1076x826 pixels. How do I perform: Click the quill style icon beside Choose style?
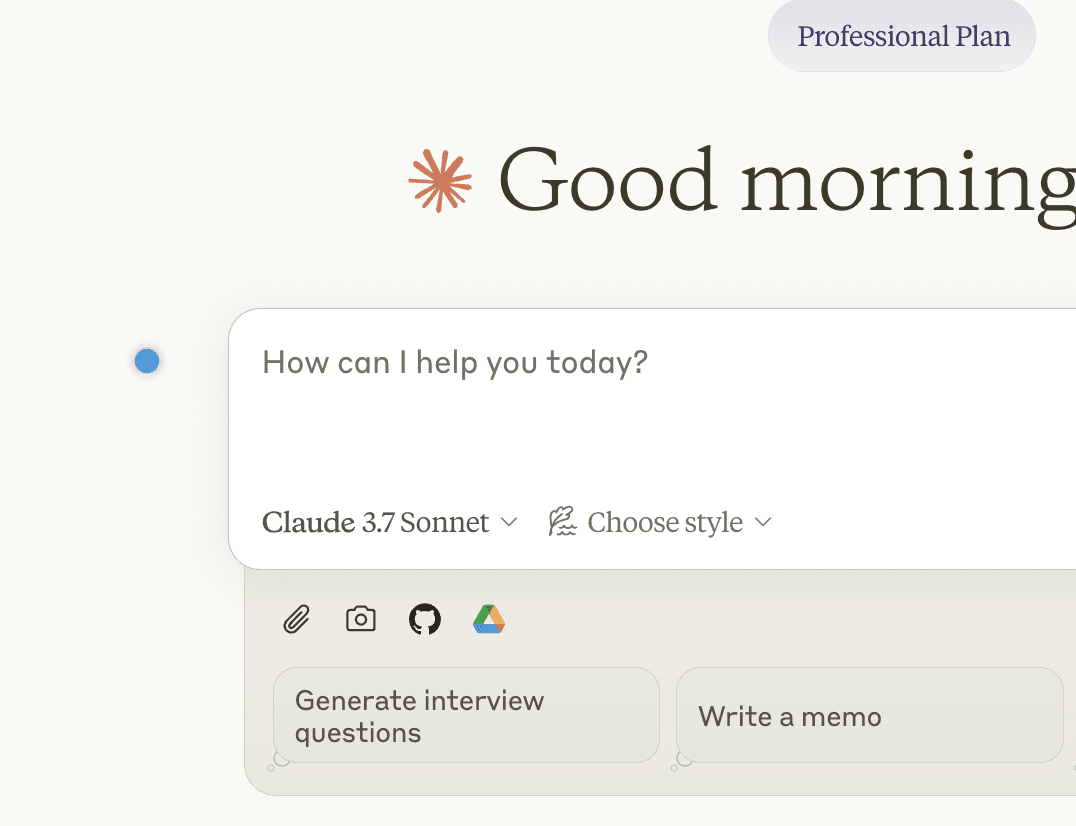[x=561, y=520]
